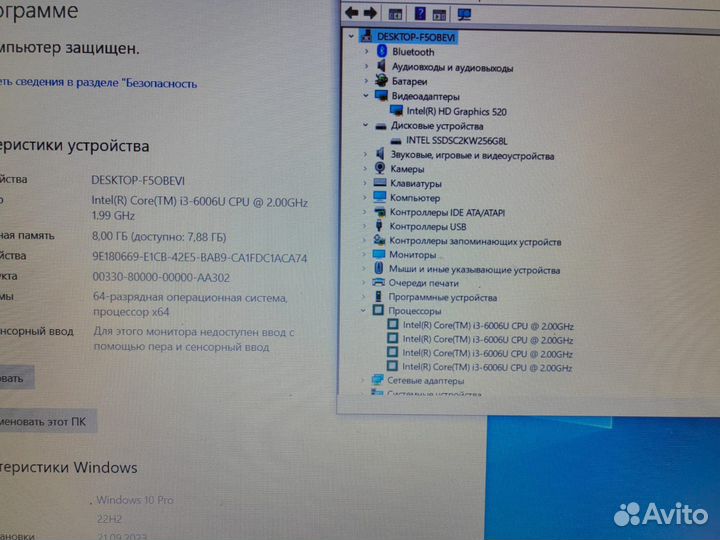Viewport: 720px width, 540px height.
Task: Expand the Камеры category
Action: 365,169
